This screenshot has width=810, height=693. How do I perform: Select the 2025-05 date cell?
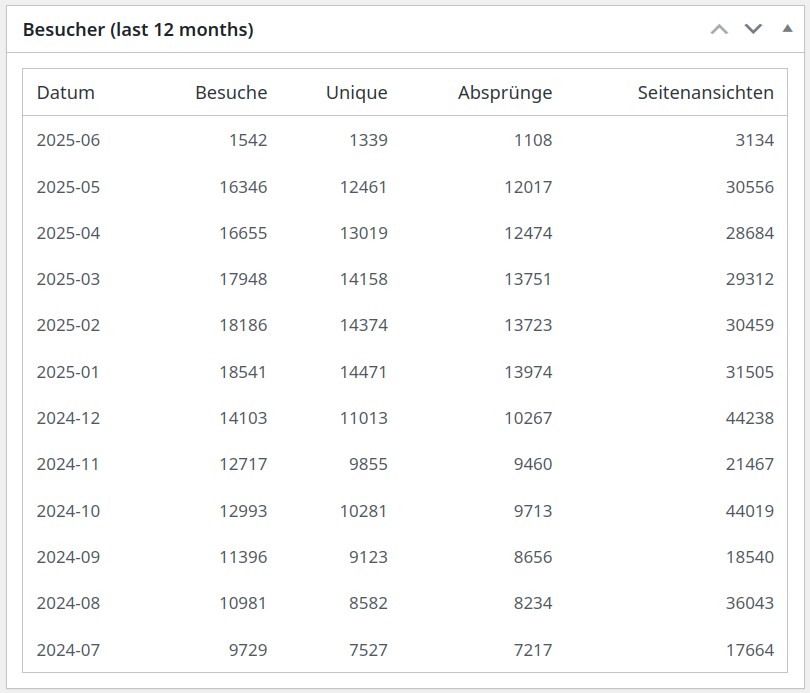click(68, 186)
